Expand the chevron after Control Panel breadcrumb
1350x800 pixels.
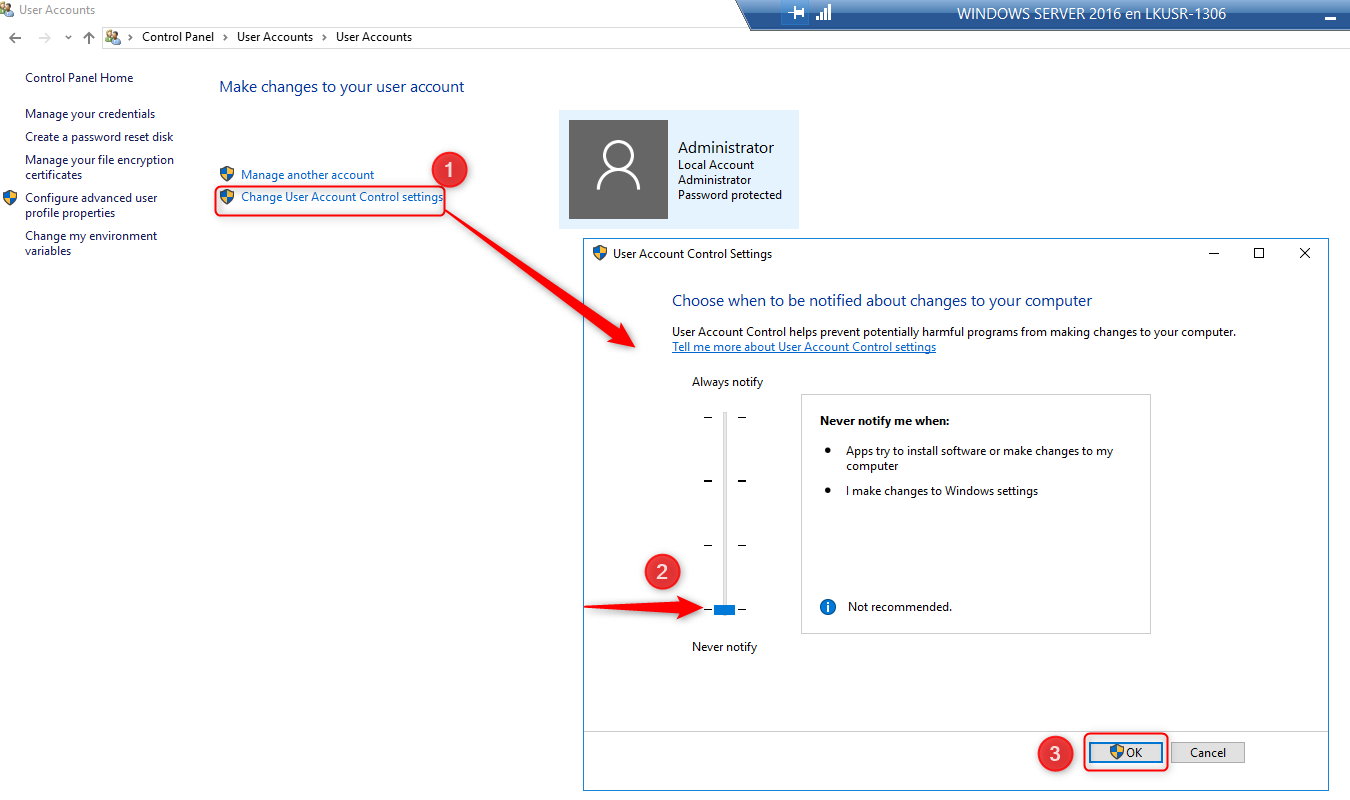[x=226, y=37]
